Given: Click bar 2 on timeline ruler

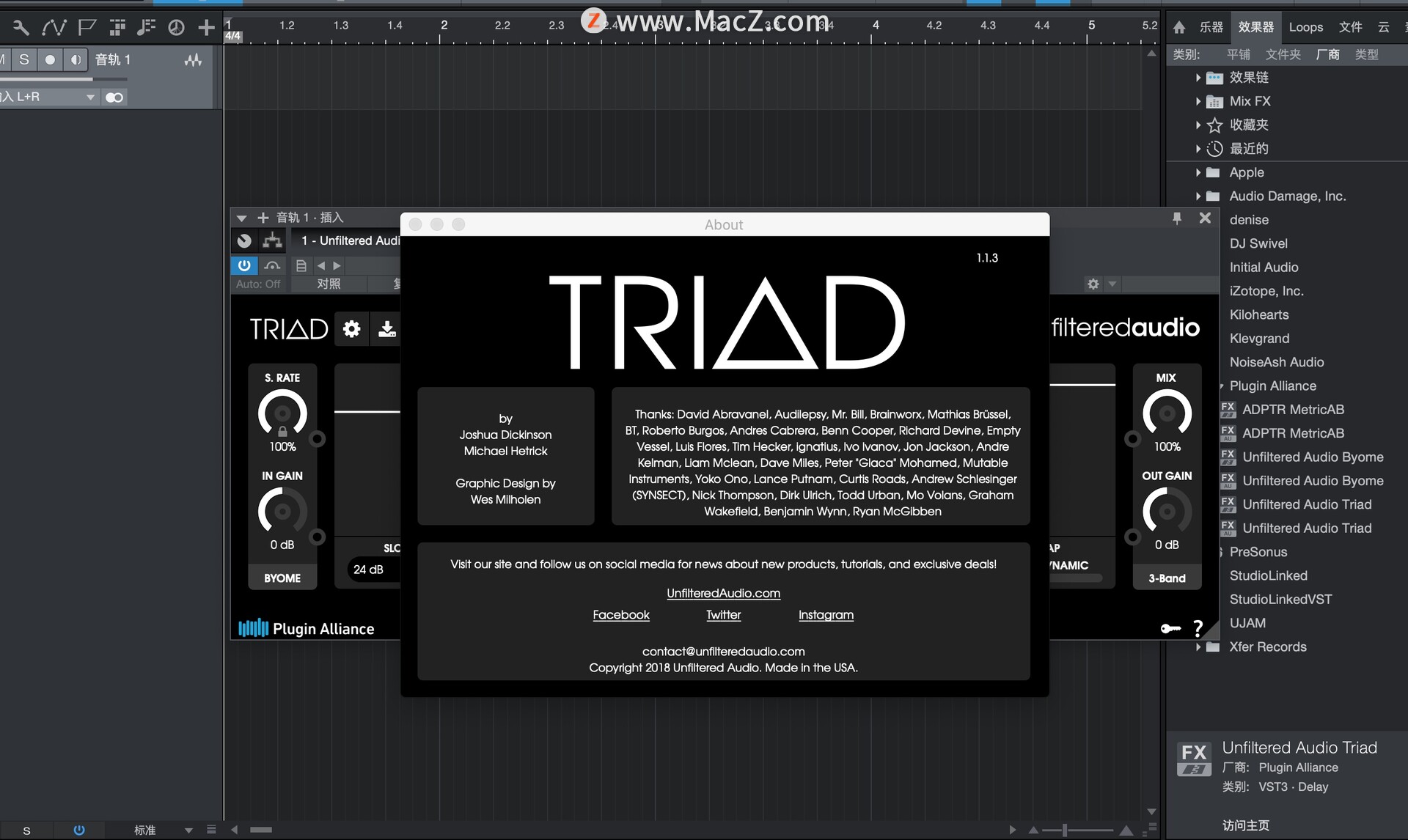Looking at the screenshot, I should coord(444,26).
